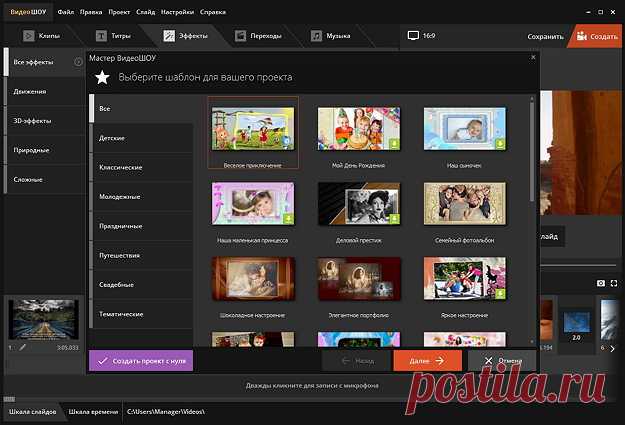Click the Переходы tab icon
The height and width of the screenshot is (425, 625).
(240, 36)
